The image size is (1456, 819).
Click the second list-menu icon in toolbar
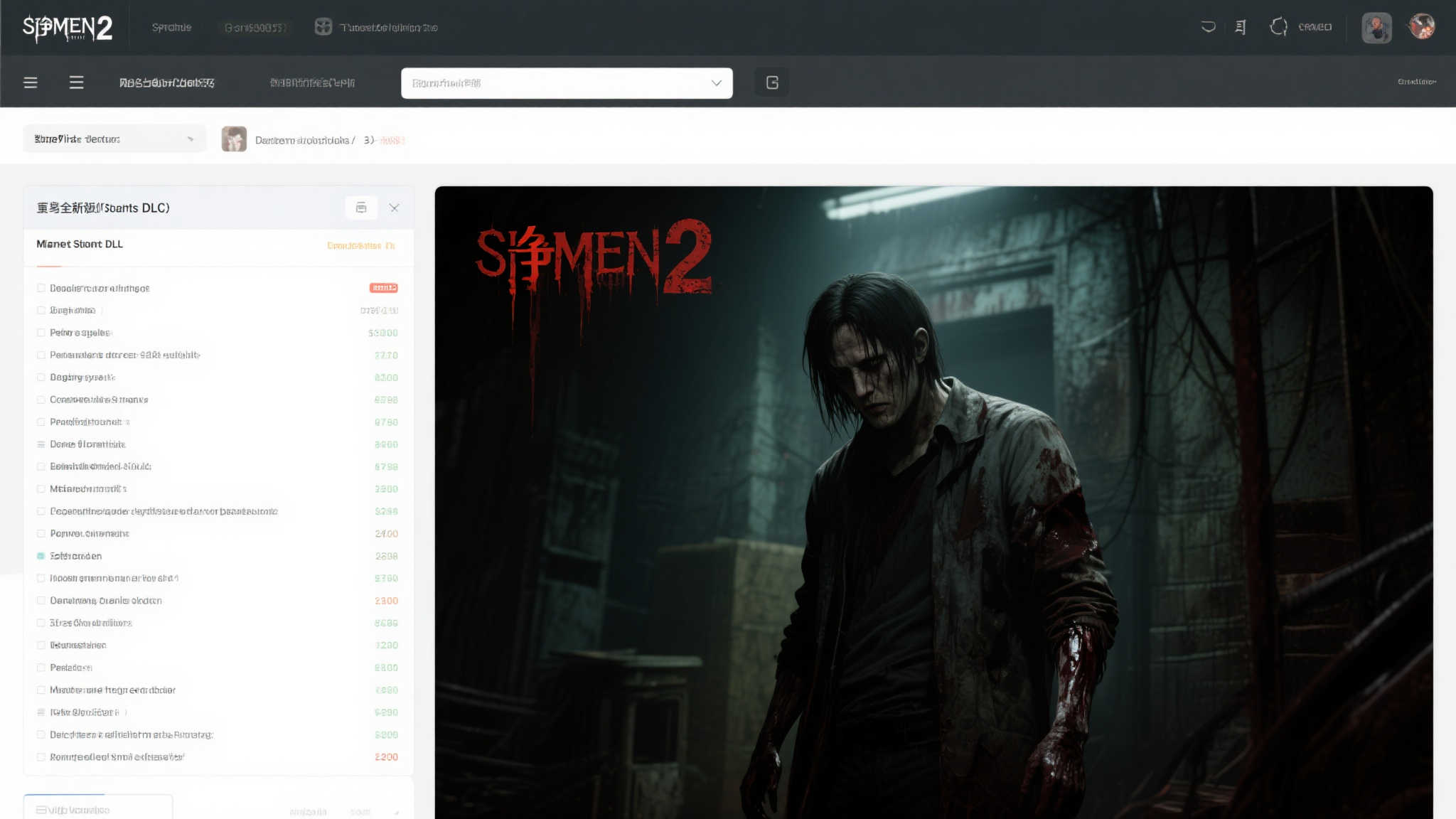coord(76,82)
